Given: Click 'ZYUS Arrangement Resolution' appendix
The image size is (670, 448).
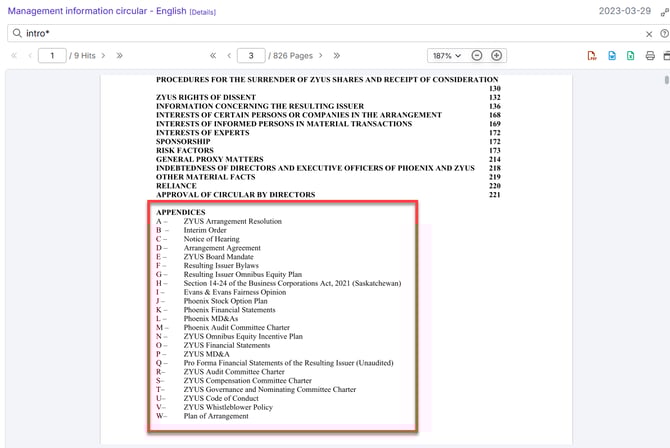Looking at the screenshot, I should (x=232, y=221).
